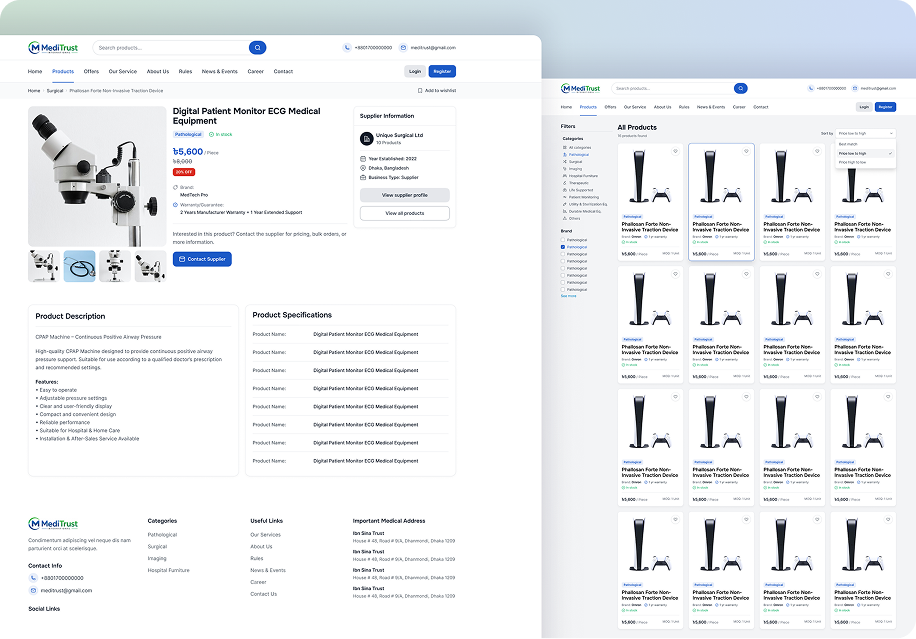The height and width of the screenshot is (639, 916).
Task: Click View all products button
Action: (x=405, y=213)
